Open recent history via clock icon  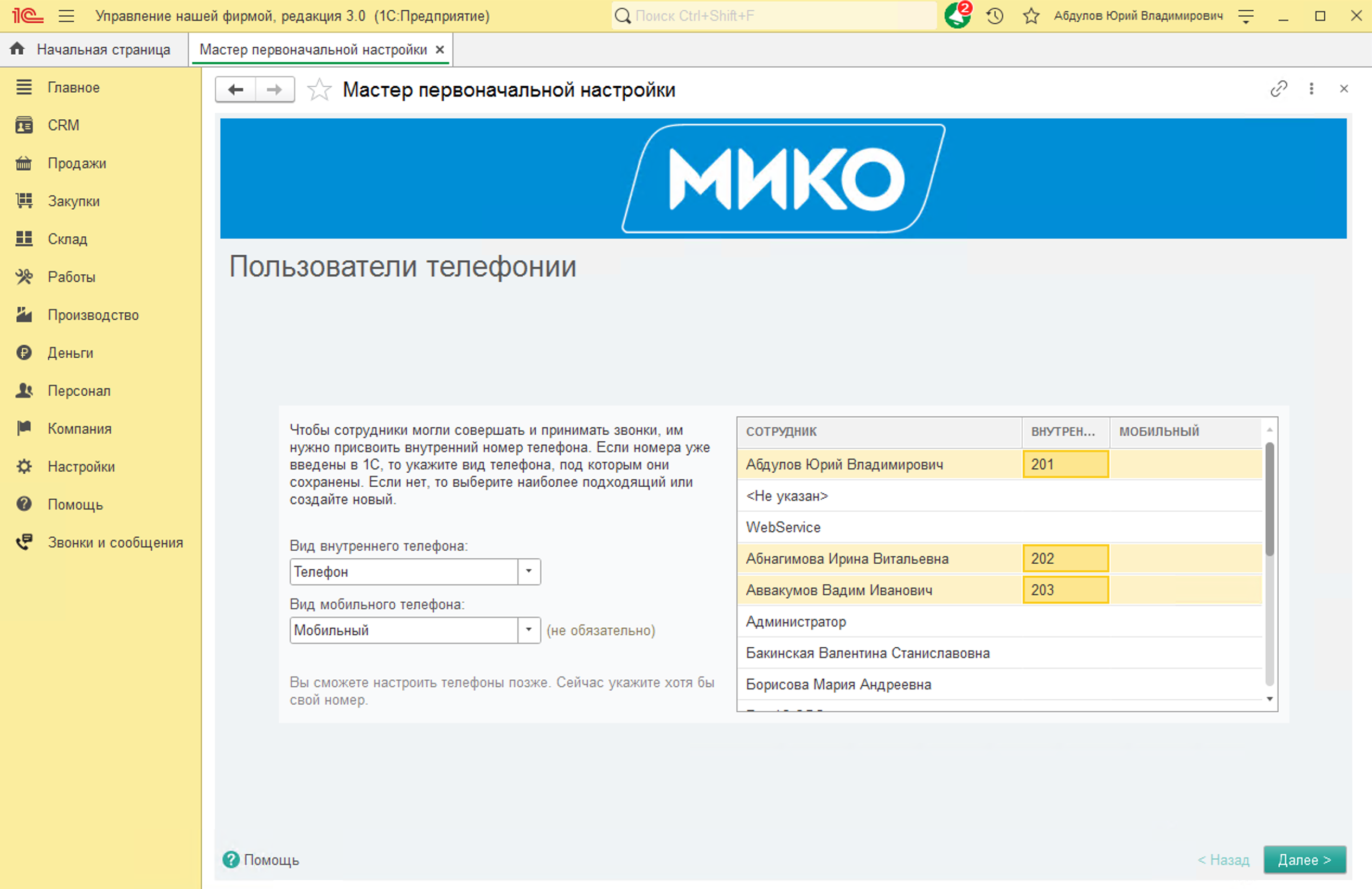pyautogui.click(x=994, y=16)
